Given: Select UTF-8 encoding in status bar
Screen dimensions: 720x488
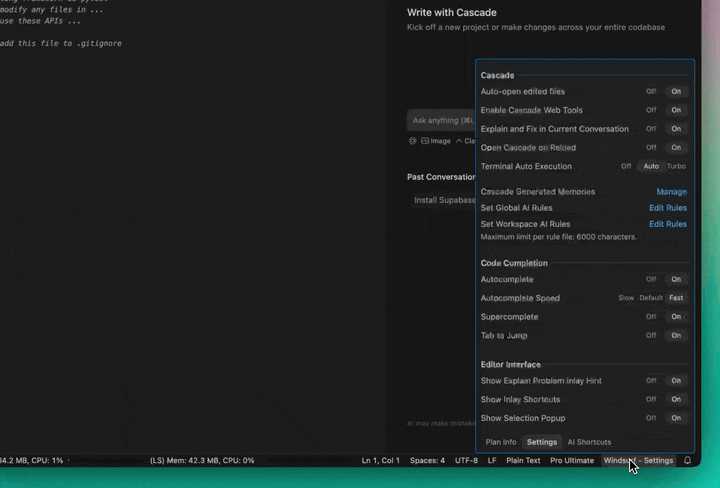Looking at the screenshot, I should click(466, 460).
